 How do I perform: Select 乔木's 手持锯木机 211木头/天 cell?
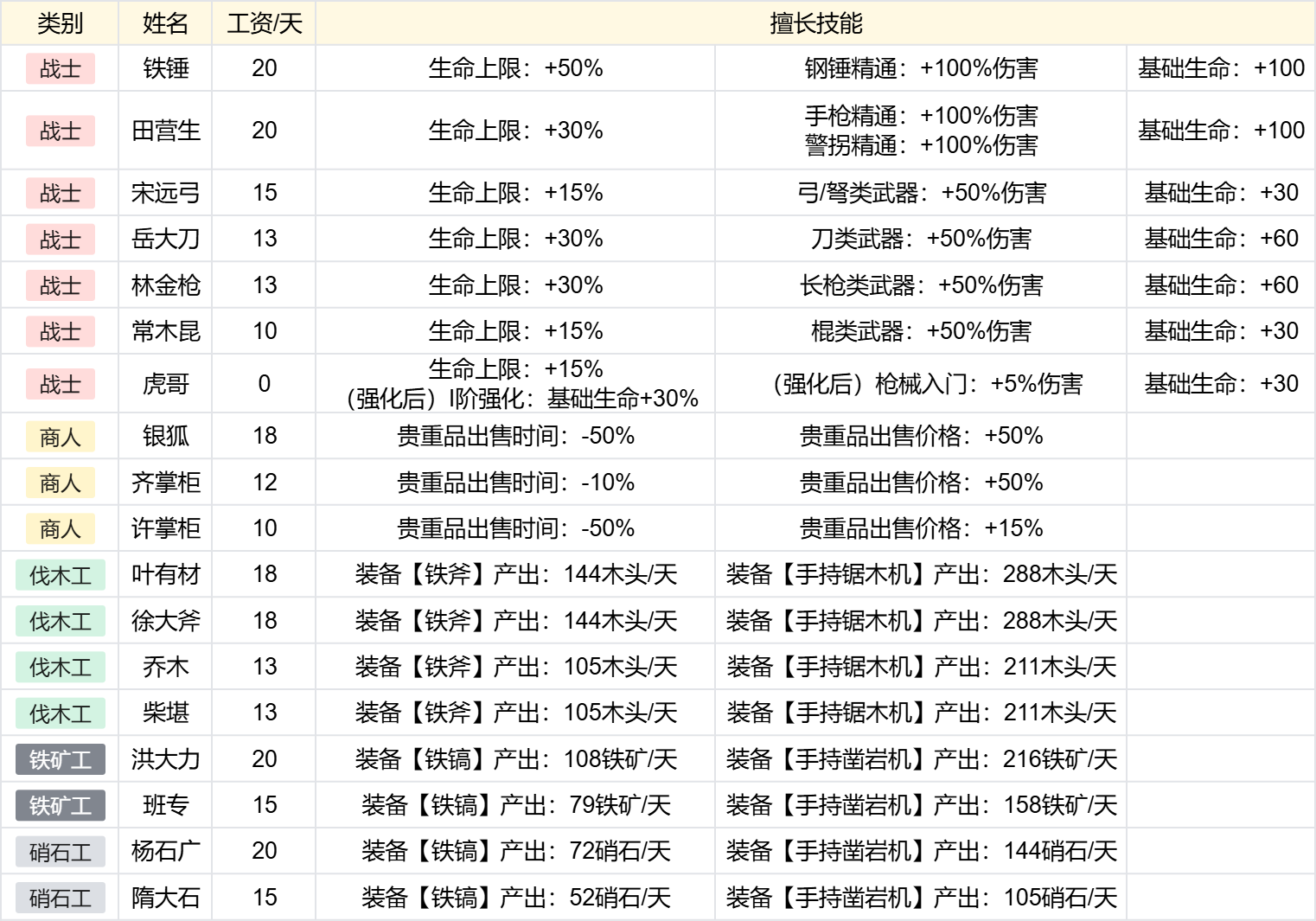921,667
